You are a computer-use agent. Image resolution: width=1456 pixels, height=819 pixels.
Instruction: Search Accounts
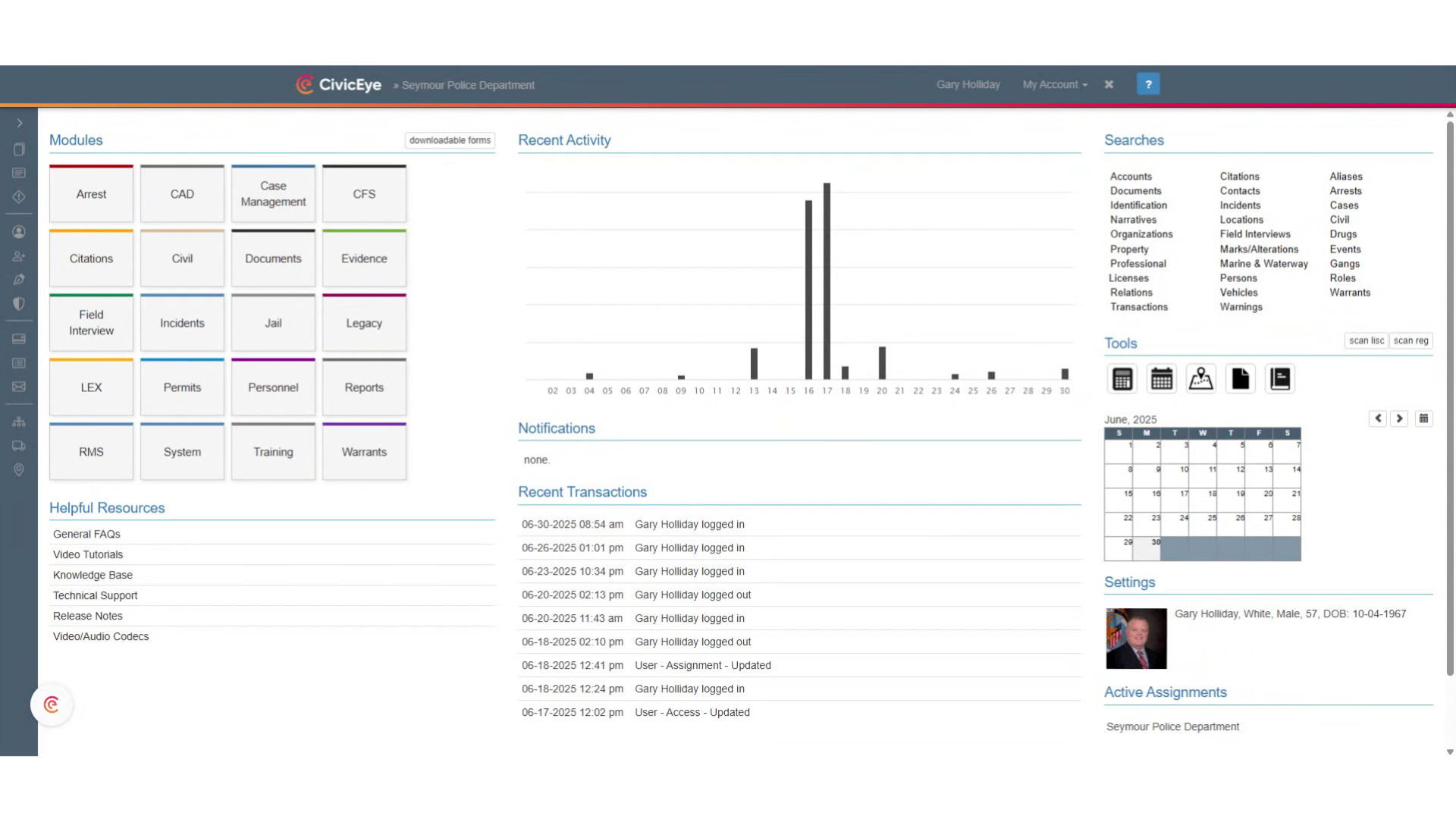point(1131,177)
